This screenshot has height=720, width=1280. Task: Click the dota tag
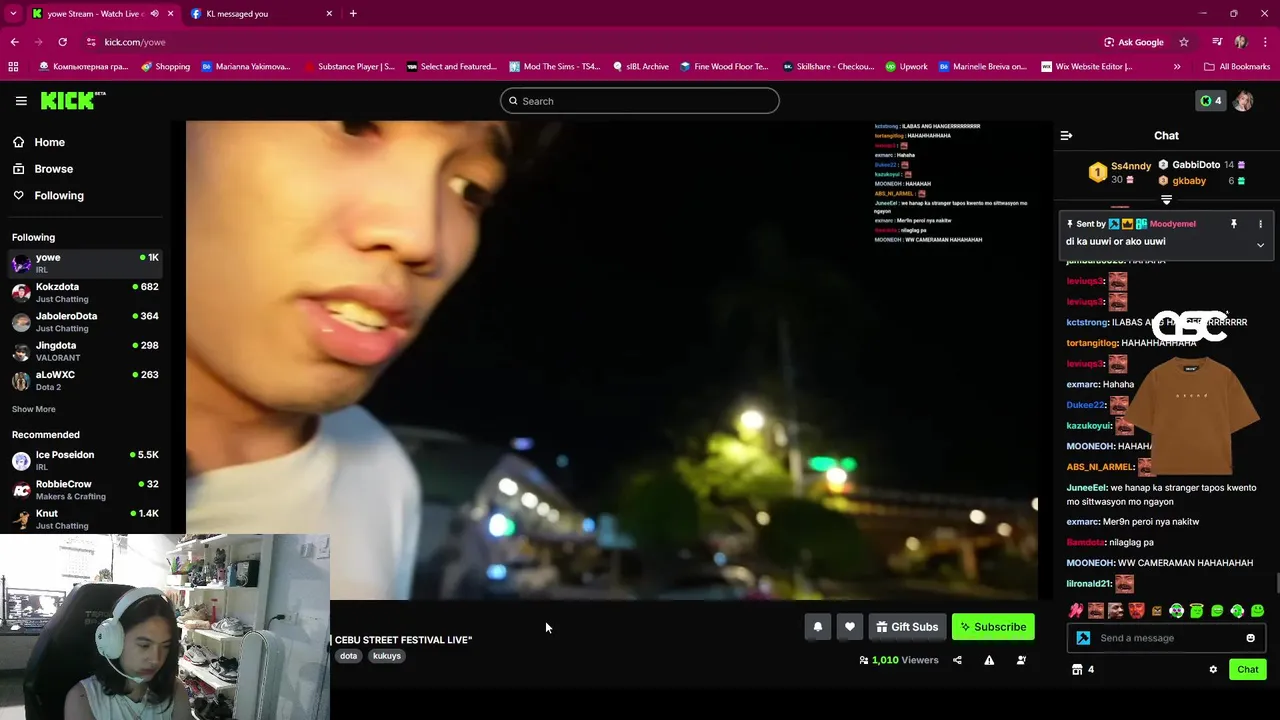(x=348, y=656)
